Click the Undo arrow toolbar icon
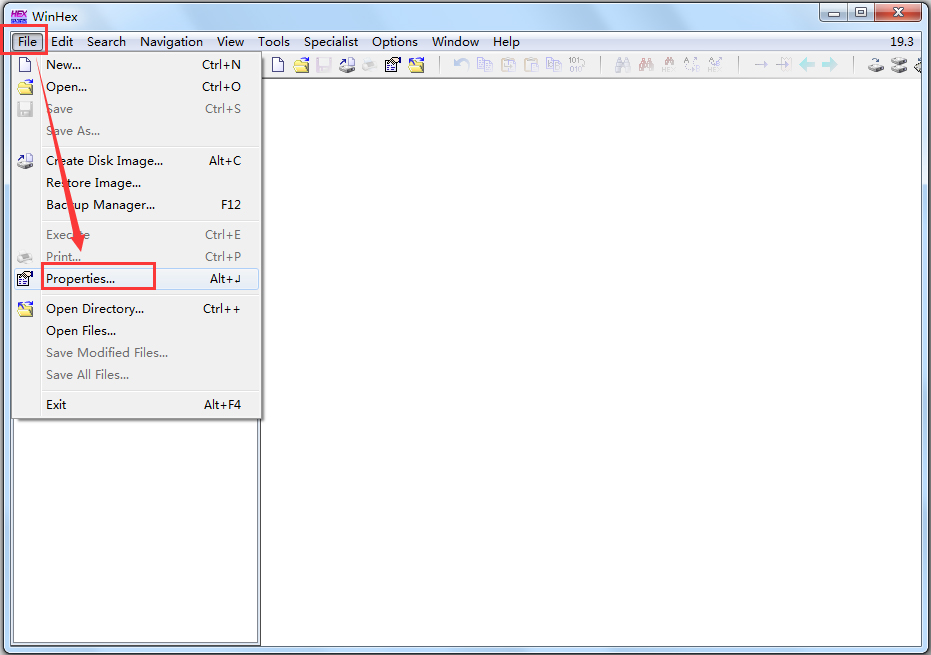The image size is (931, 655). coord(461,64)
